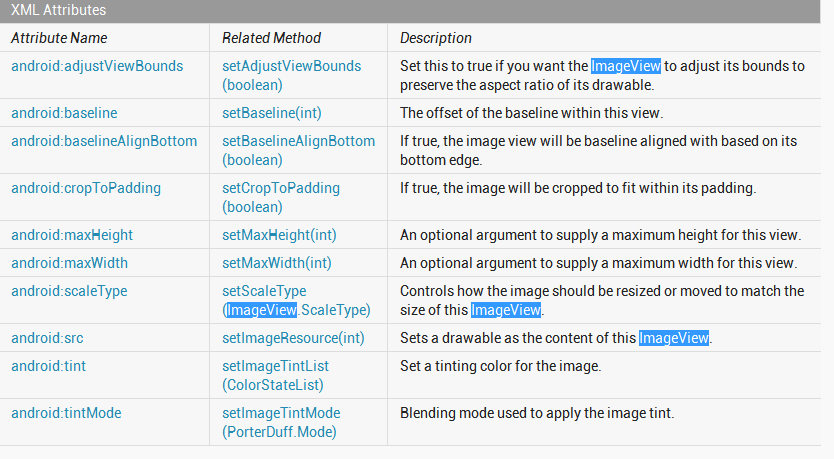This screenshot has width=834, height=459.
Task: Open the android:maxWidth attribute link
Action: pos(69,263)
